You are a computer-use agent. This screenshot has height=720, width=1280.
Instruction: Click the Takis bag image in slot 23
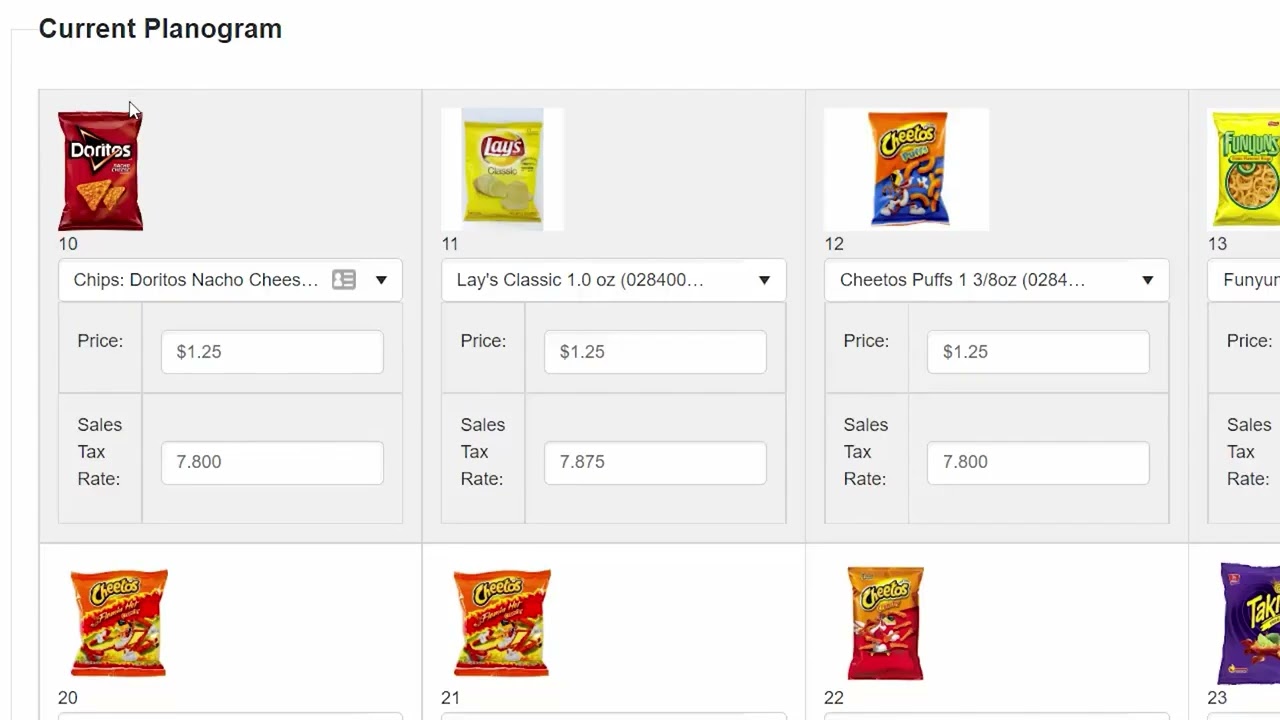pyautogui.click(x=1250, y=622)
